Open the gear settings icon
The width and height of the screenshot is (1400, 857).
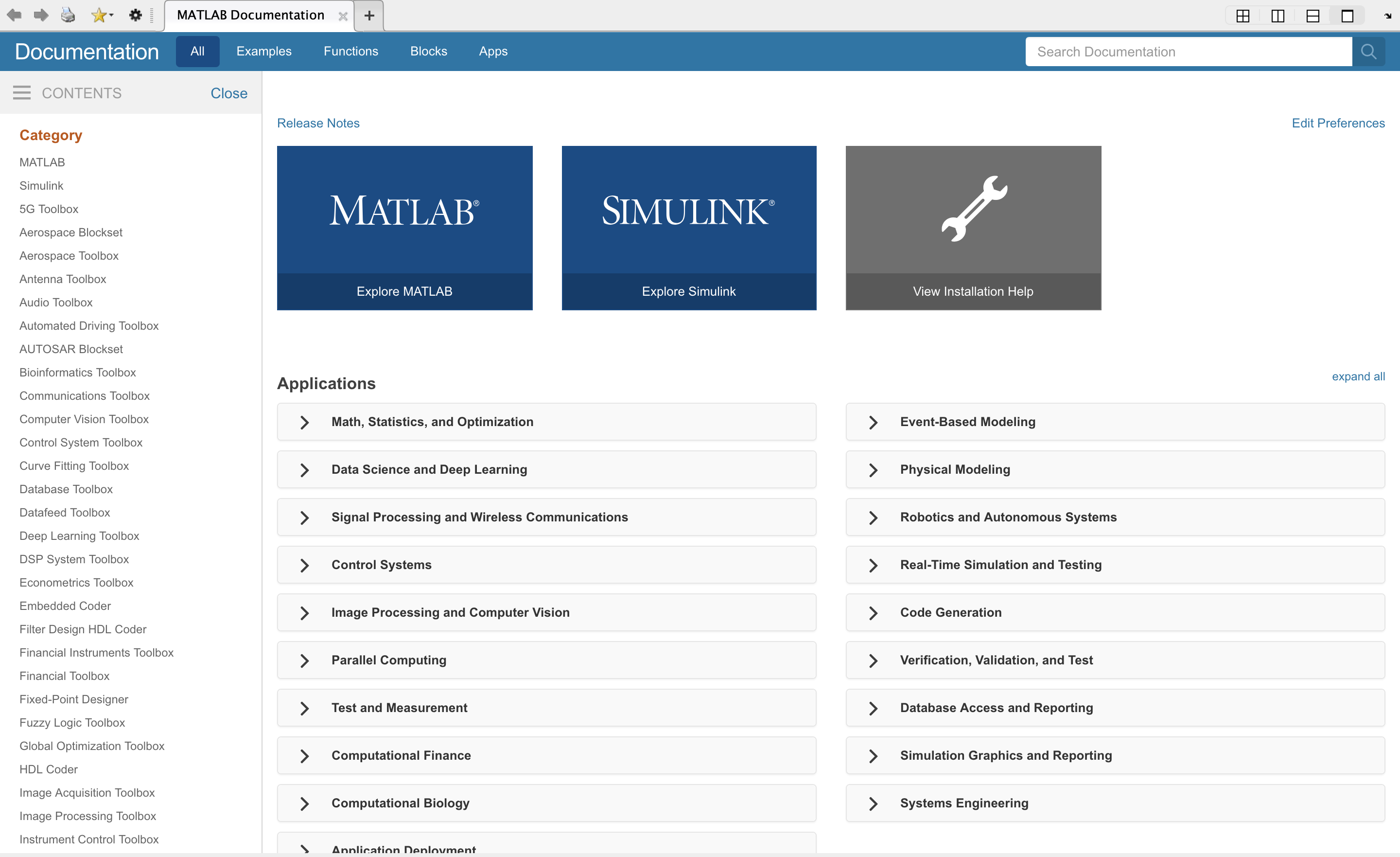135,15
